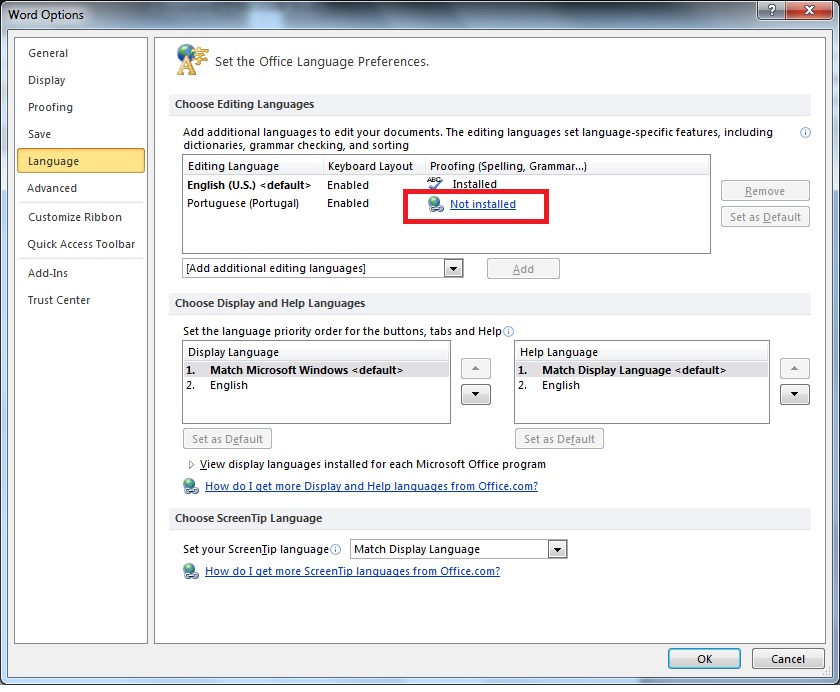Click the Editing Language column header
Viewport: 840px width, 692px height.
click(x=253, y=166)
